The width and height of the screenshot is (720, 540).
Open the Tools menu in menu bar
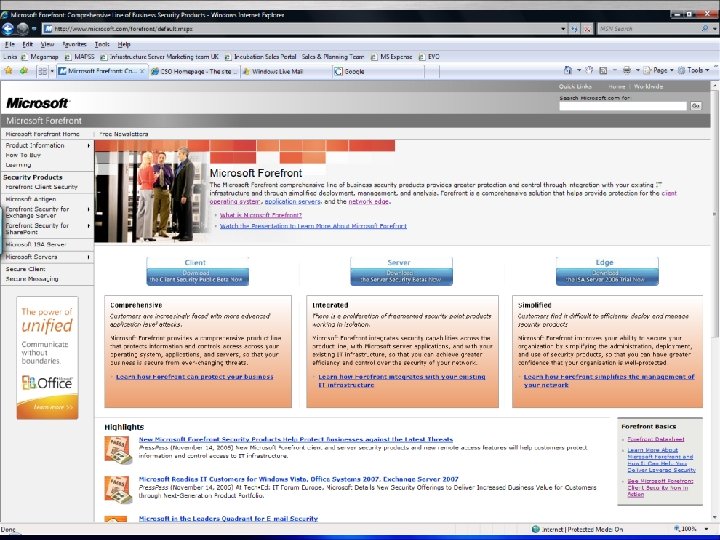(x=102, y=44)
